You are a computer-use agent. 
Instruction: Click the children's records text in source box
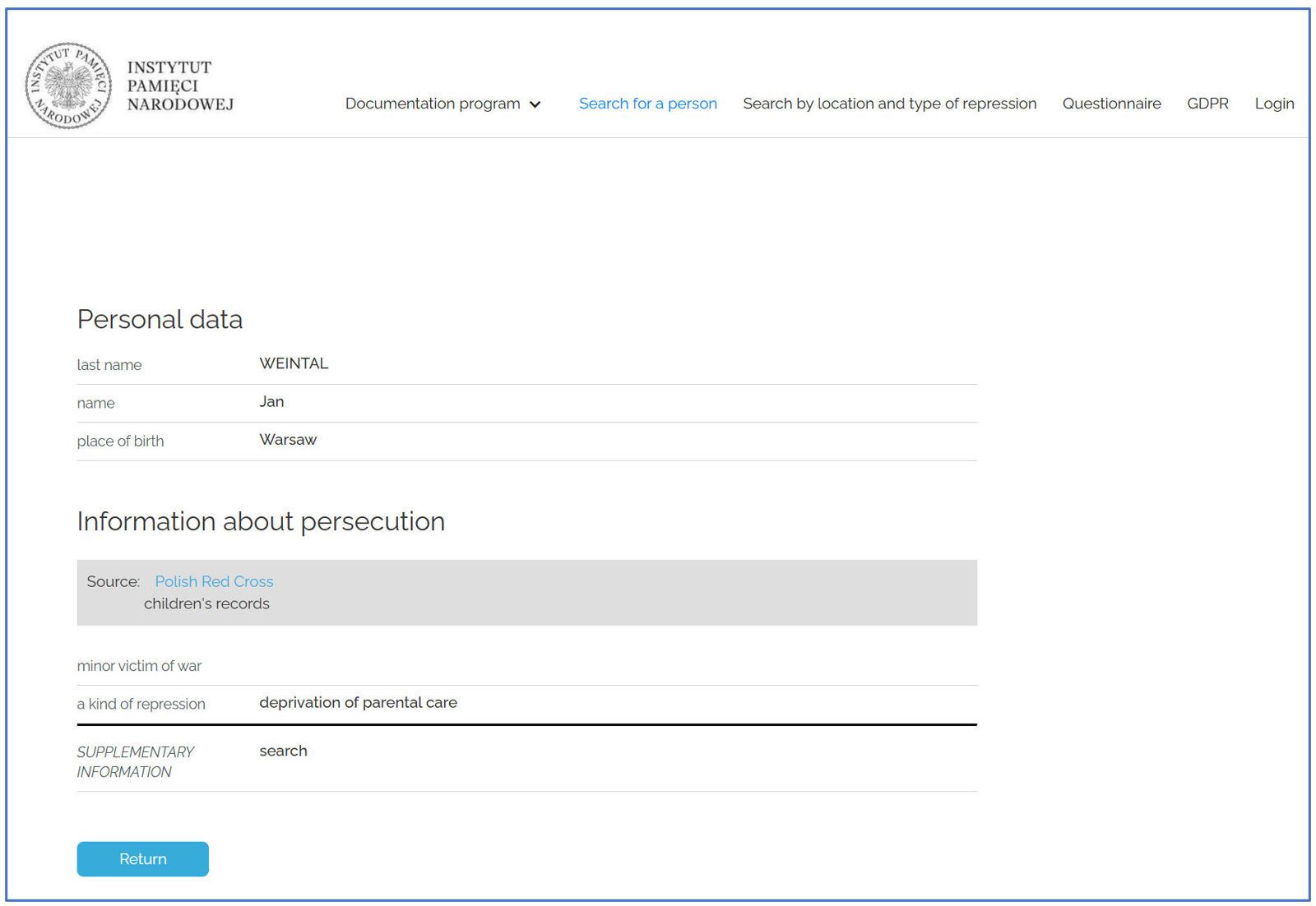point(206,603)
